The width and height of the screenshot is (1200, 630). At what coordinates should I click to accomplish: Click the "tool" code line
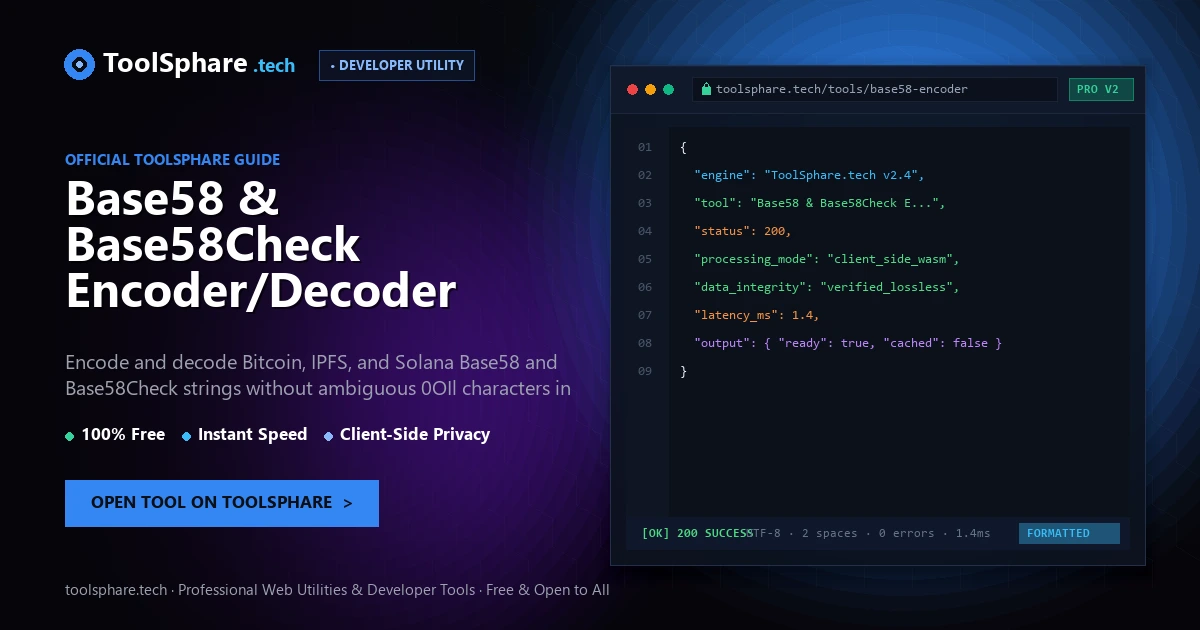pyautogui.click(x=820, y=203)
